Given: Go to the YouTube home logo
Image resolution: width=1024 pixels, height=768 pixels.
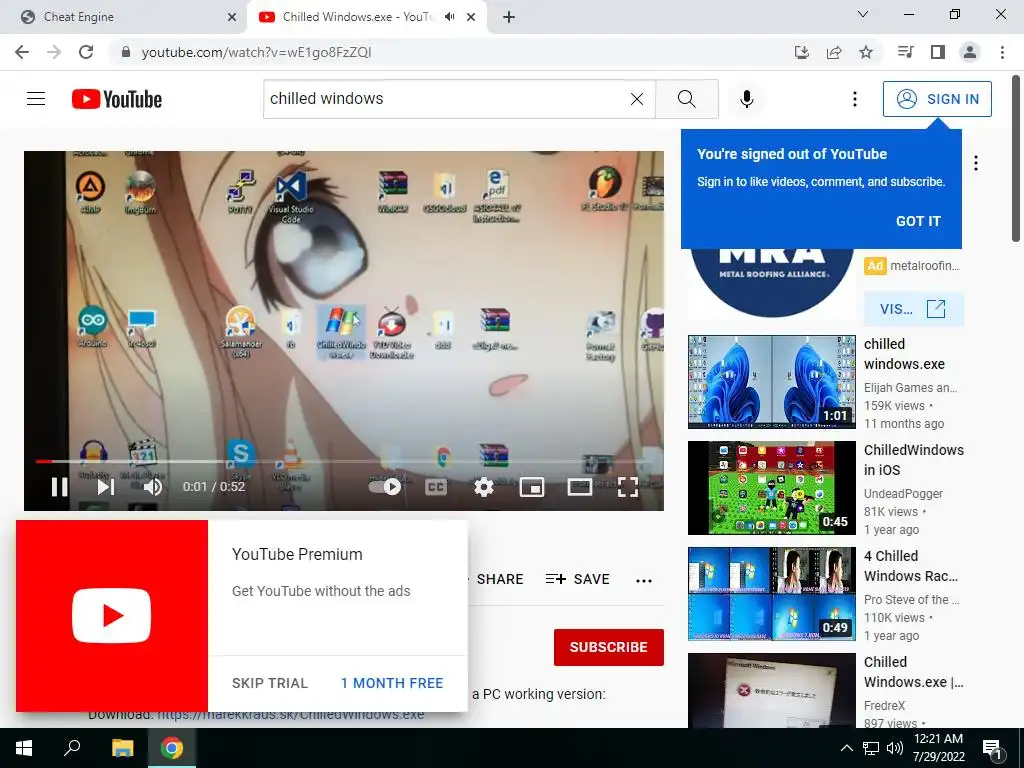Looking at the screenshot, I should (x=117, y=99).
